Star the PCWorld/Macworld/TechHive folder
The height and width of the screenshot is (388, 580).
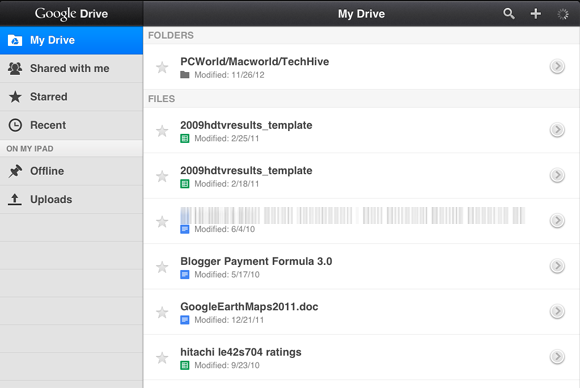pos(162,67)
